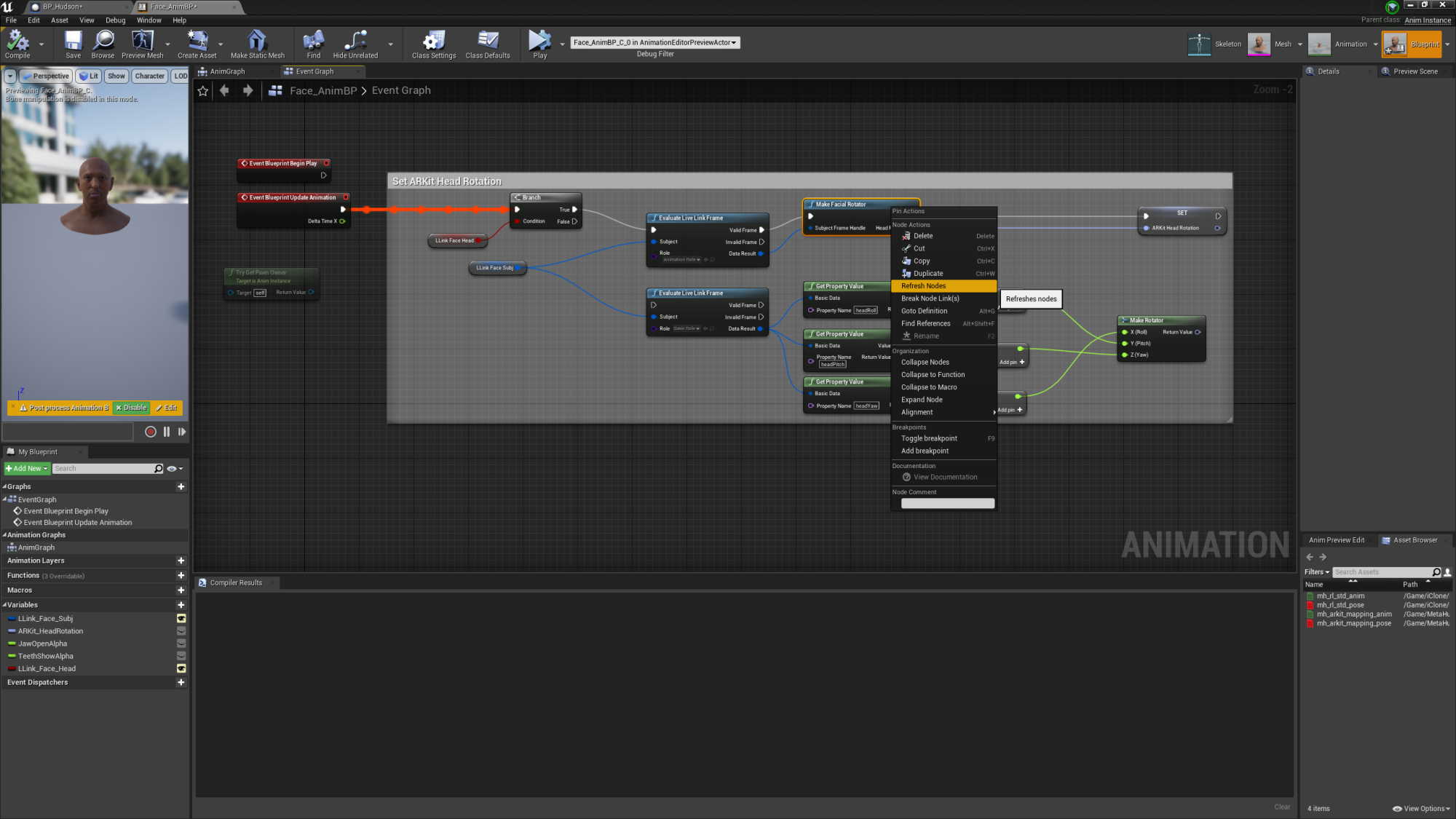1456x819 pixels.
Task: Select Collapse to Function
Action: pos(943,375)
